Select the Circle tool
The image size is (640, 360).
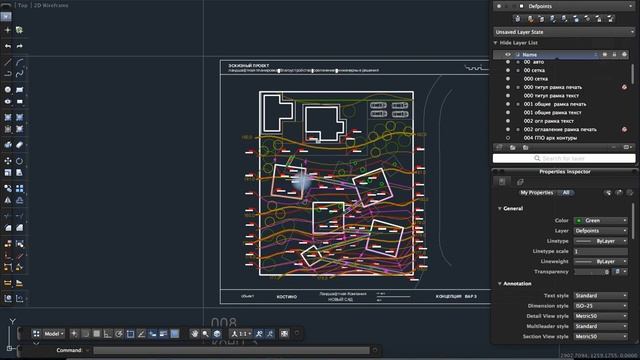coord(8,89)
